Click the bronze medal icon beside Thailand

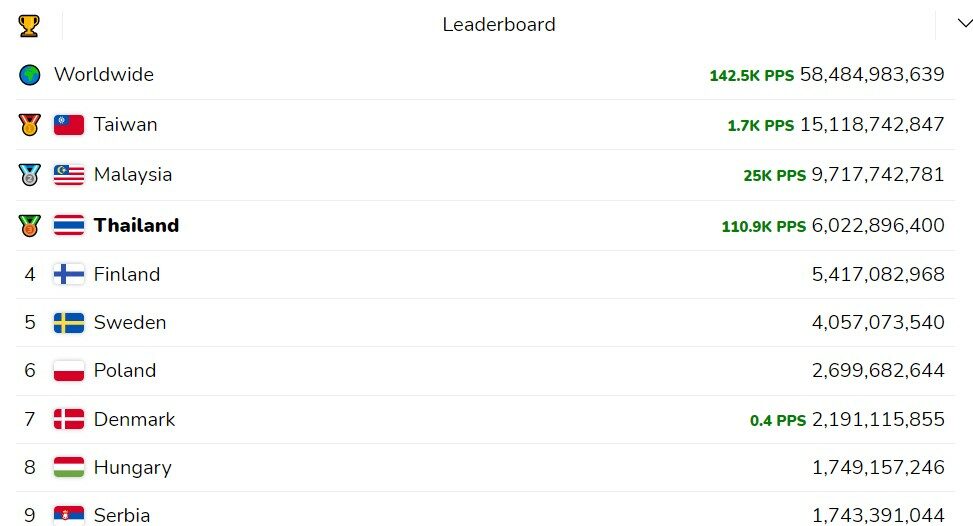point(29,225)
